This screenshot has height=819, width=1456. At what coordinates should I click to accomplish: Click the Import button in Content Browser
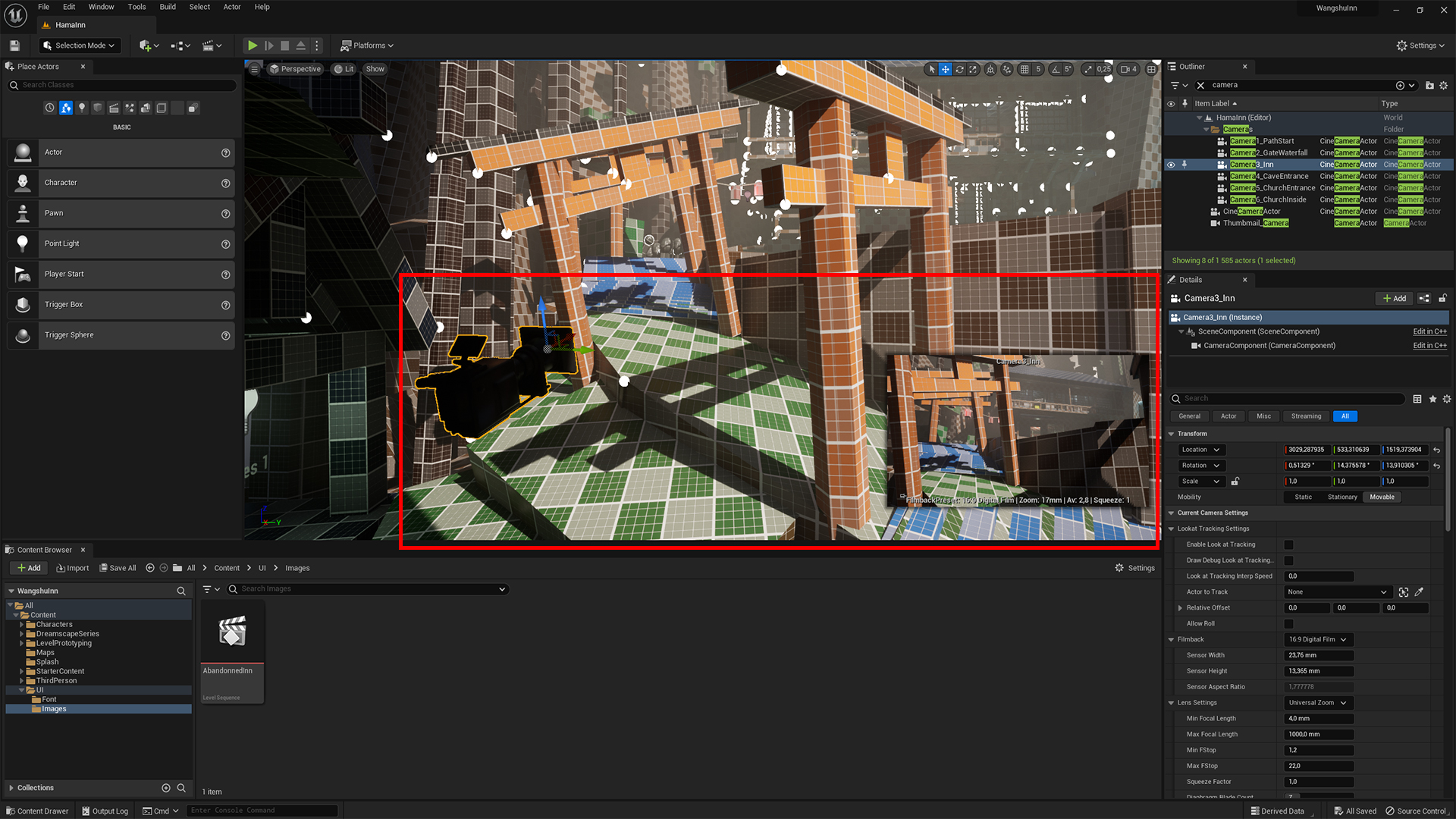(x=73, y=568)
